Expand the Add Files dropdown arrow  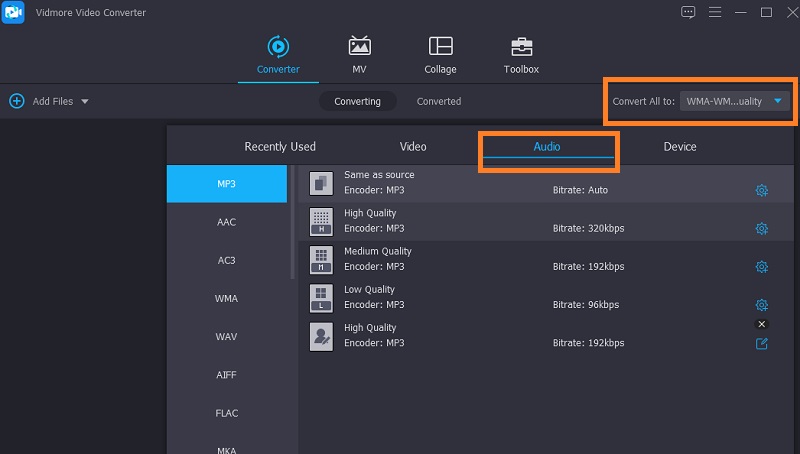(x=85, y=102)
